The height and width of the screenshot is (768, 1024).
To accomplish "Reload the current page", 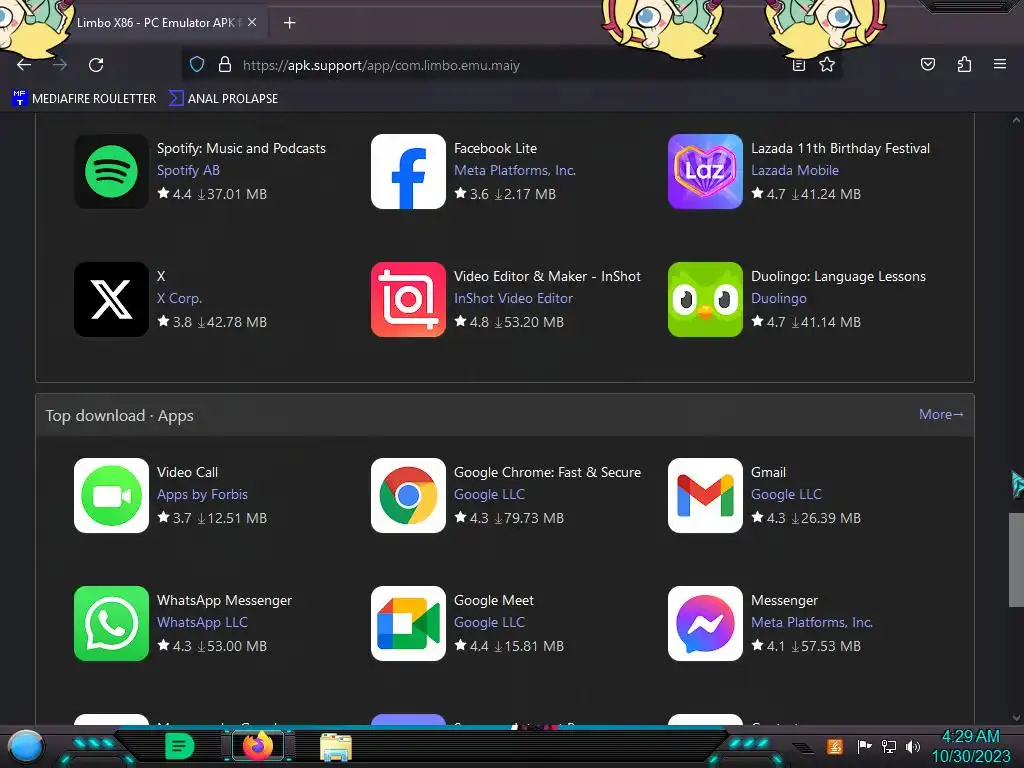I will click(96, 65).
